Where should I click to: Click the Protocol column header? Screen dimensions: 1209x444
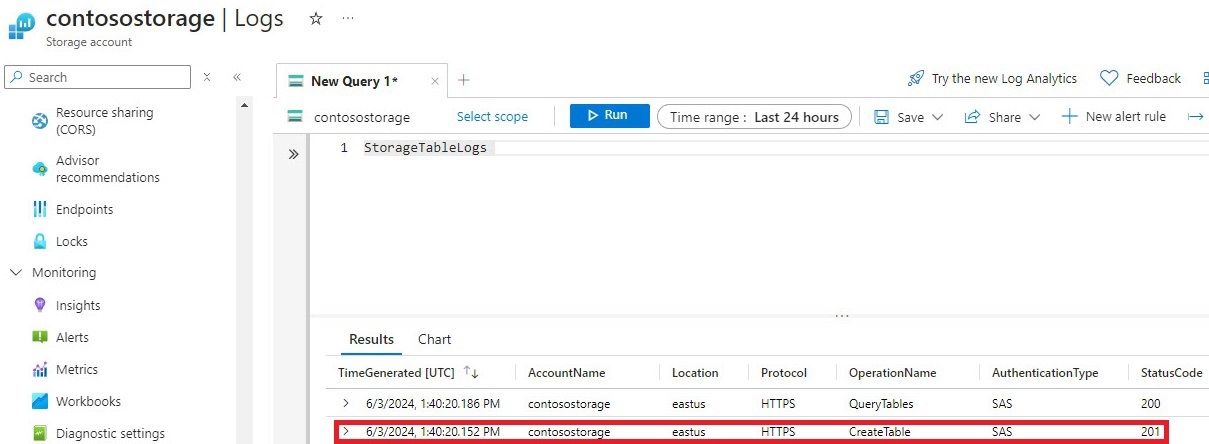(x=784, y=372)
